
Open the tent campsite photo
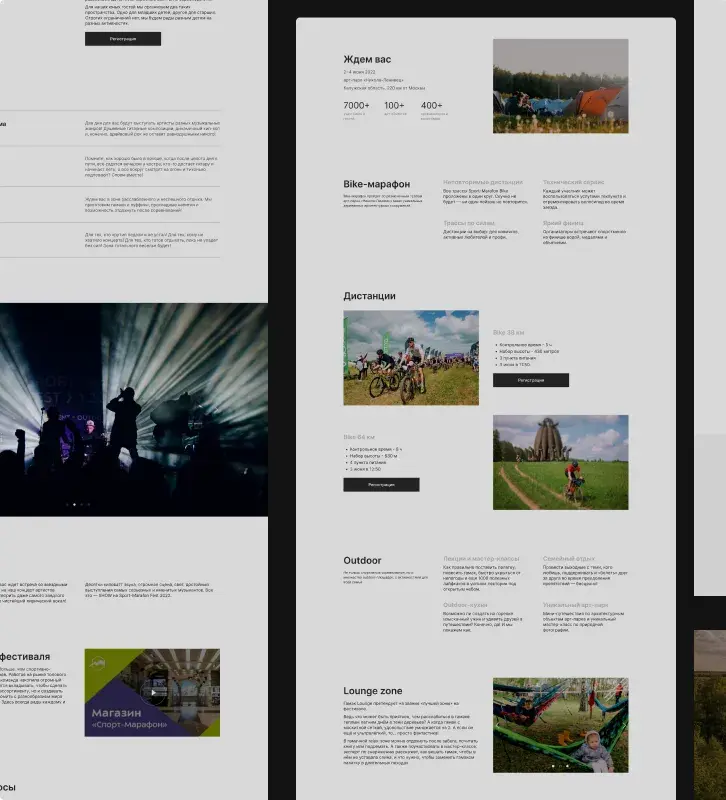(560, 86)
